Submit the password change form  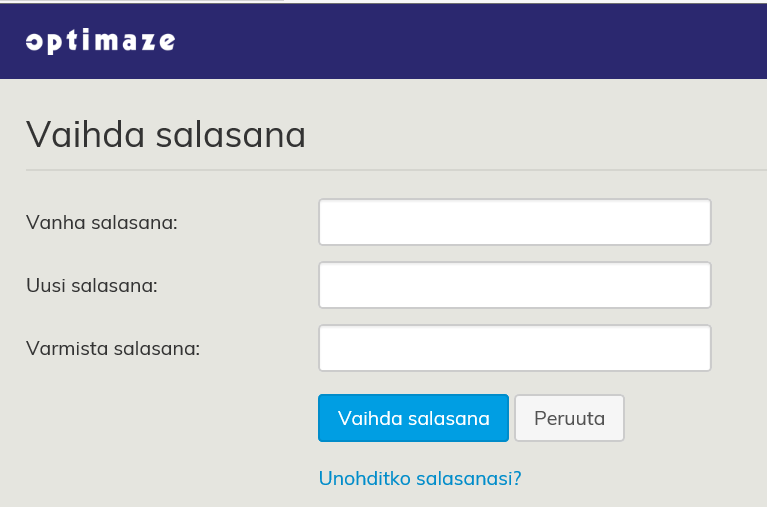click(413, 418)
